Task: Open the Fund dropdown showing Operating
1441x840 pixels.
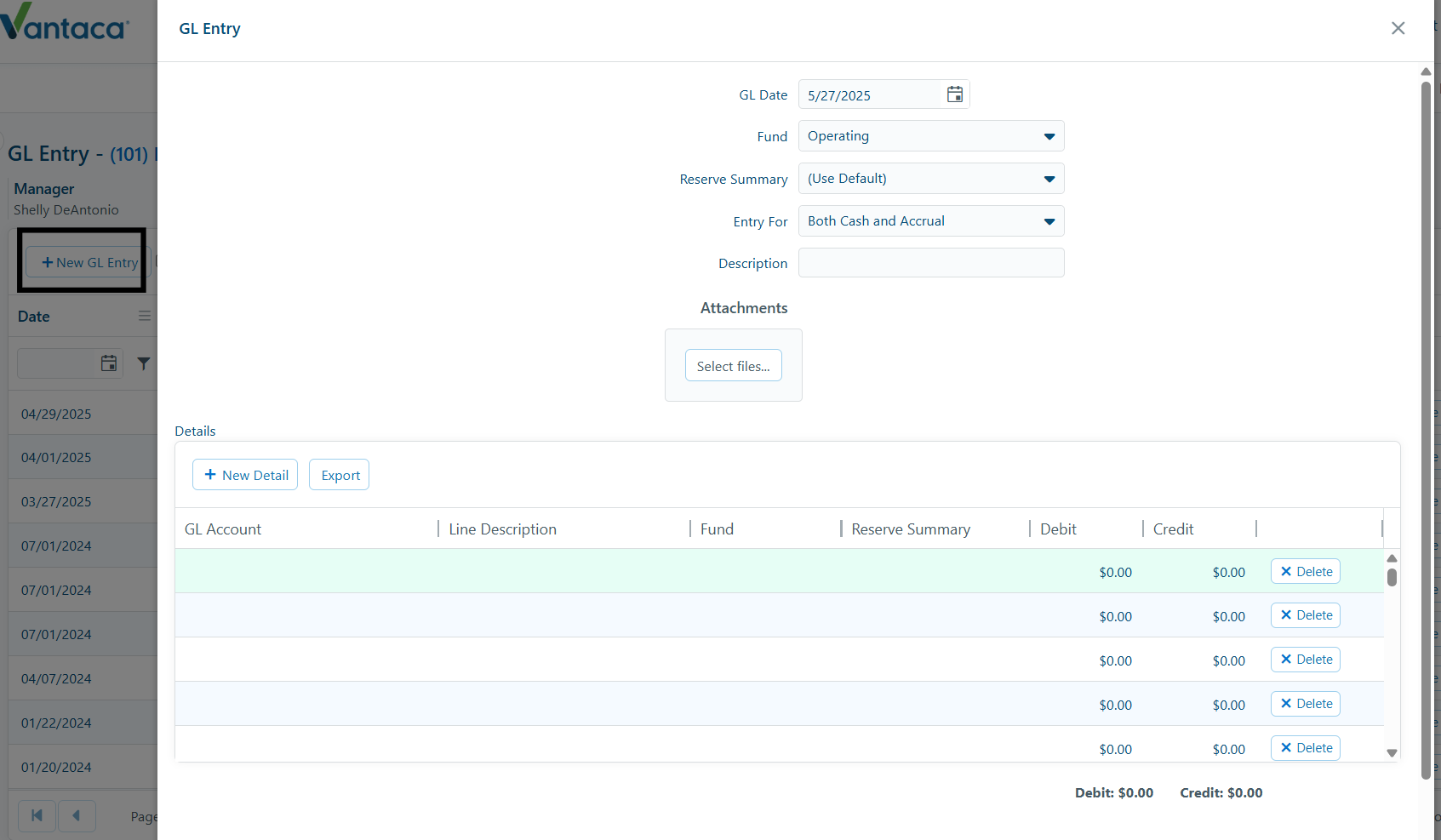Action: click(x=1048, y=135)
